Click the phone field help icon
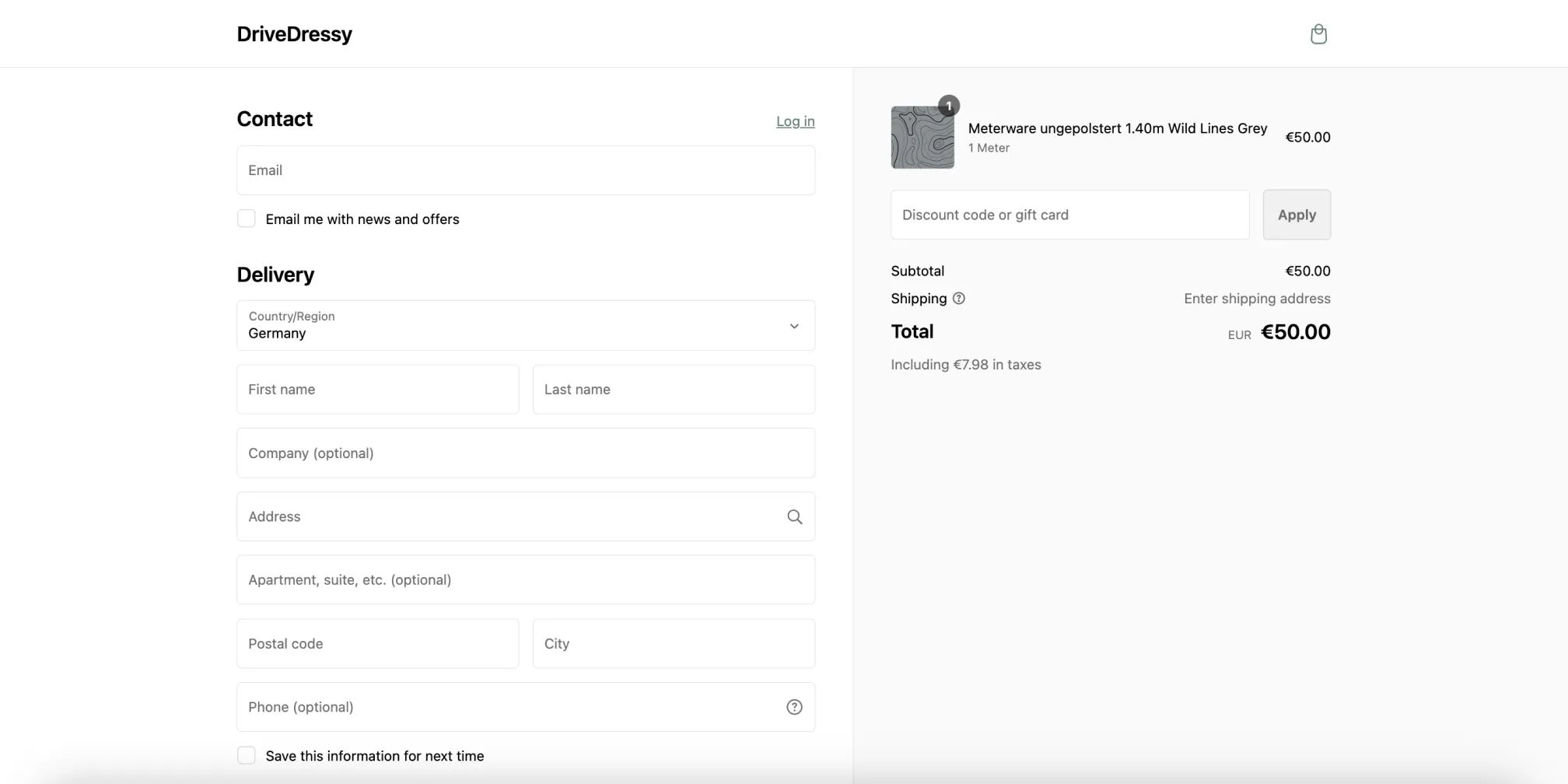This screenshot has height=784, width=1568. (794, 707)
